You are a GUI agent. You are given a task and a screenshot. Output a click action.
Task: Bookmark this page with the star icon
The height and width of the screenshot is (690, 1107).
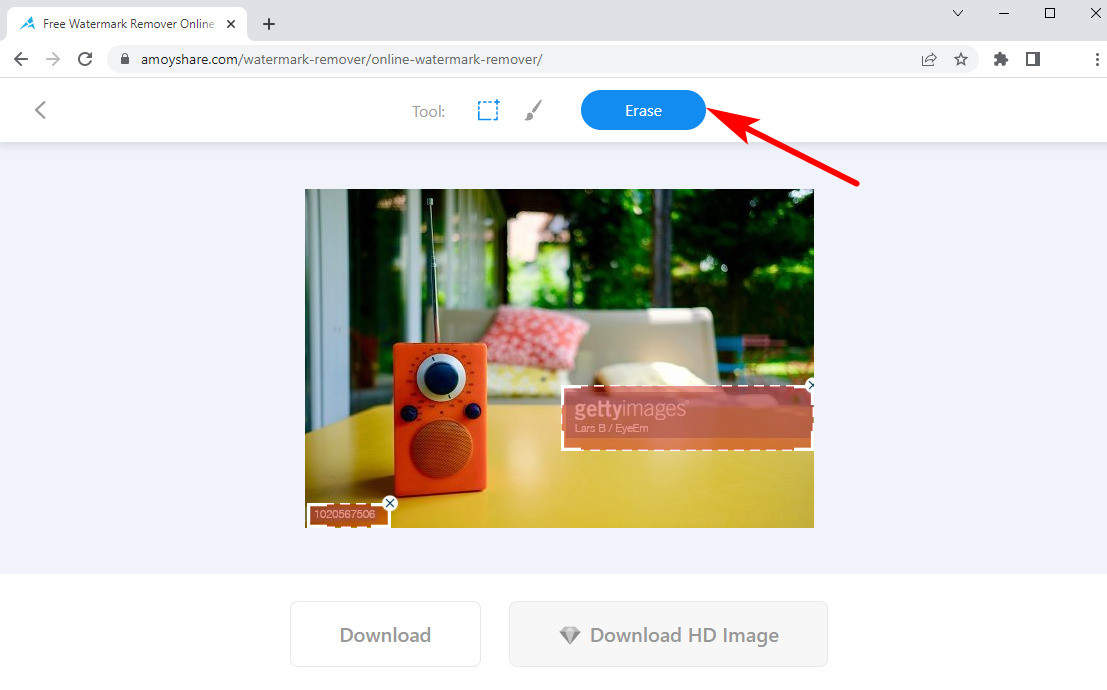point(961,59)
